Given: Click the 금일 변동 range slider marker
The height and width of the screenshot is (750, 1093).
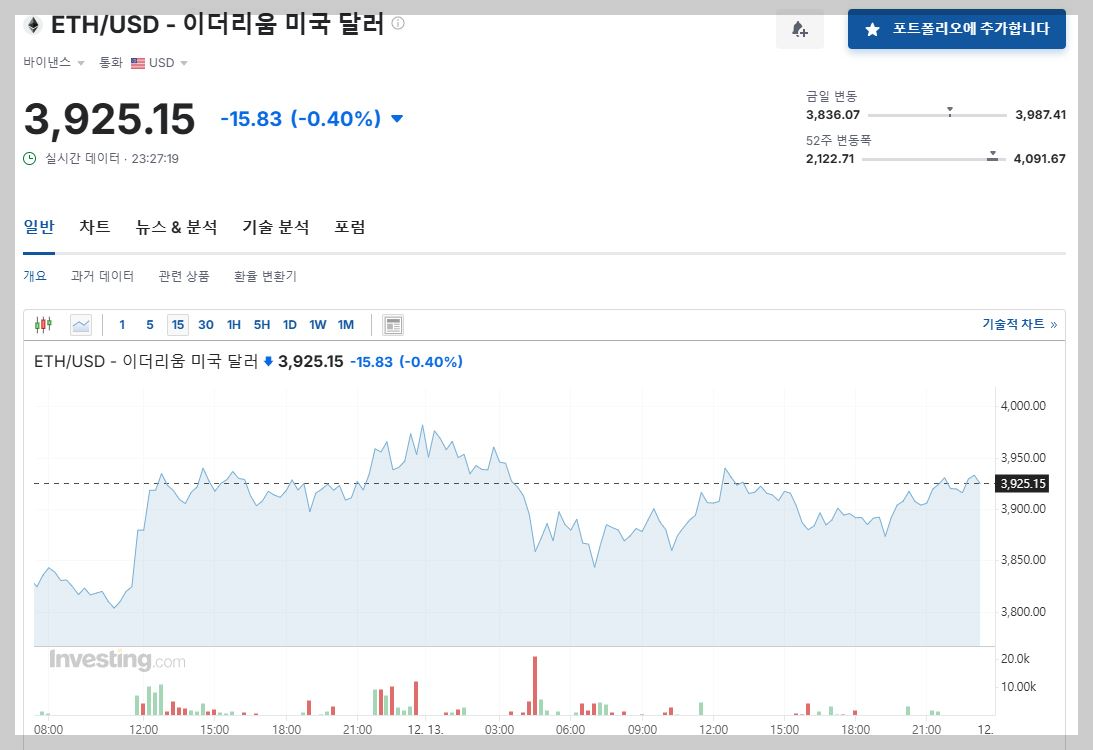Looking at the screenshot, I should 949,112.
